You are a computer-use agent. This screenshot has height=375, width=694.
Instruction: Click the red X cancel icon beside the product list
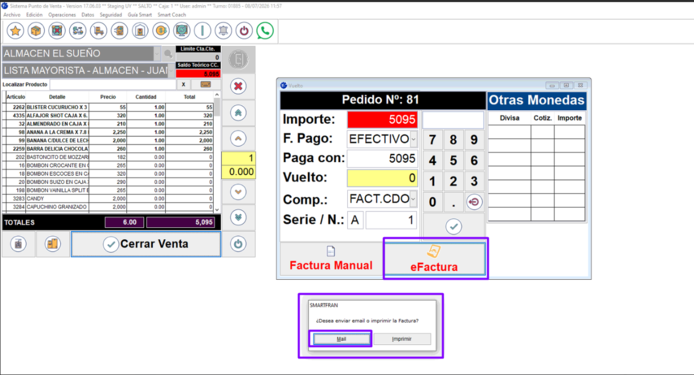pos(238,86)
